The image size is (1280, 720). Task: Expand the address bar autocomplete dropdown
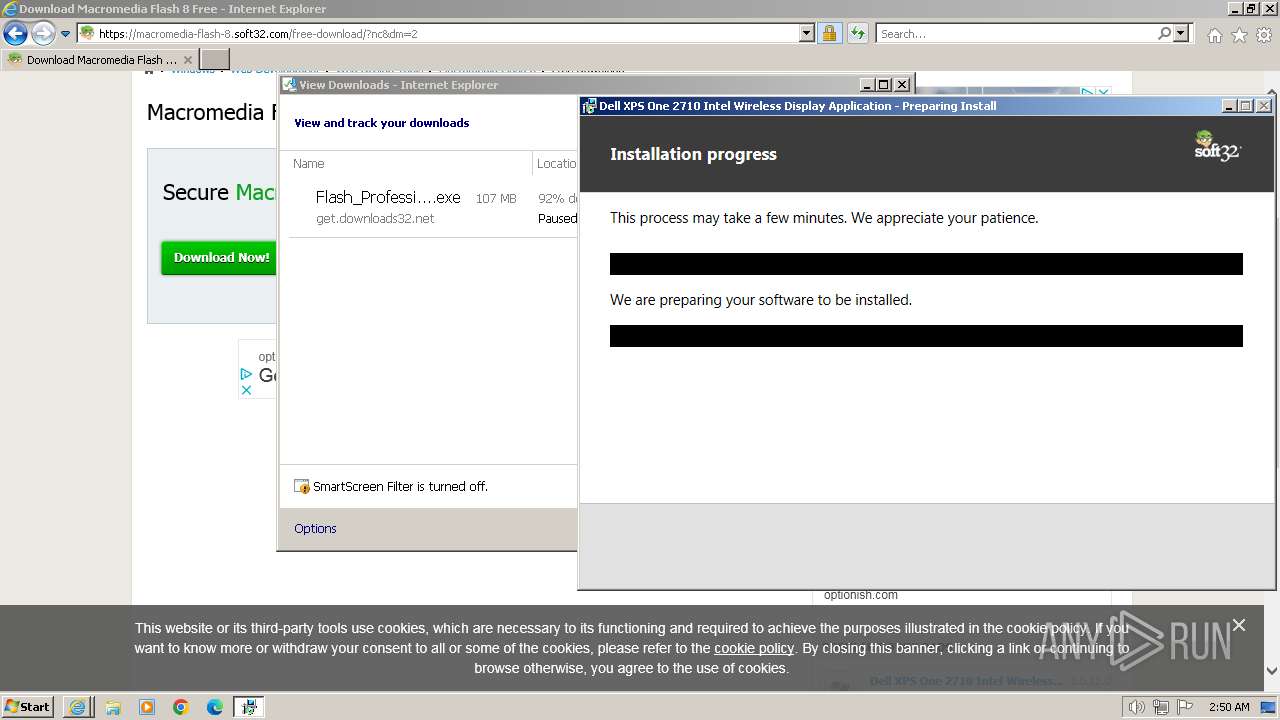coord(807,33)
